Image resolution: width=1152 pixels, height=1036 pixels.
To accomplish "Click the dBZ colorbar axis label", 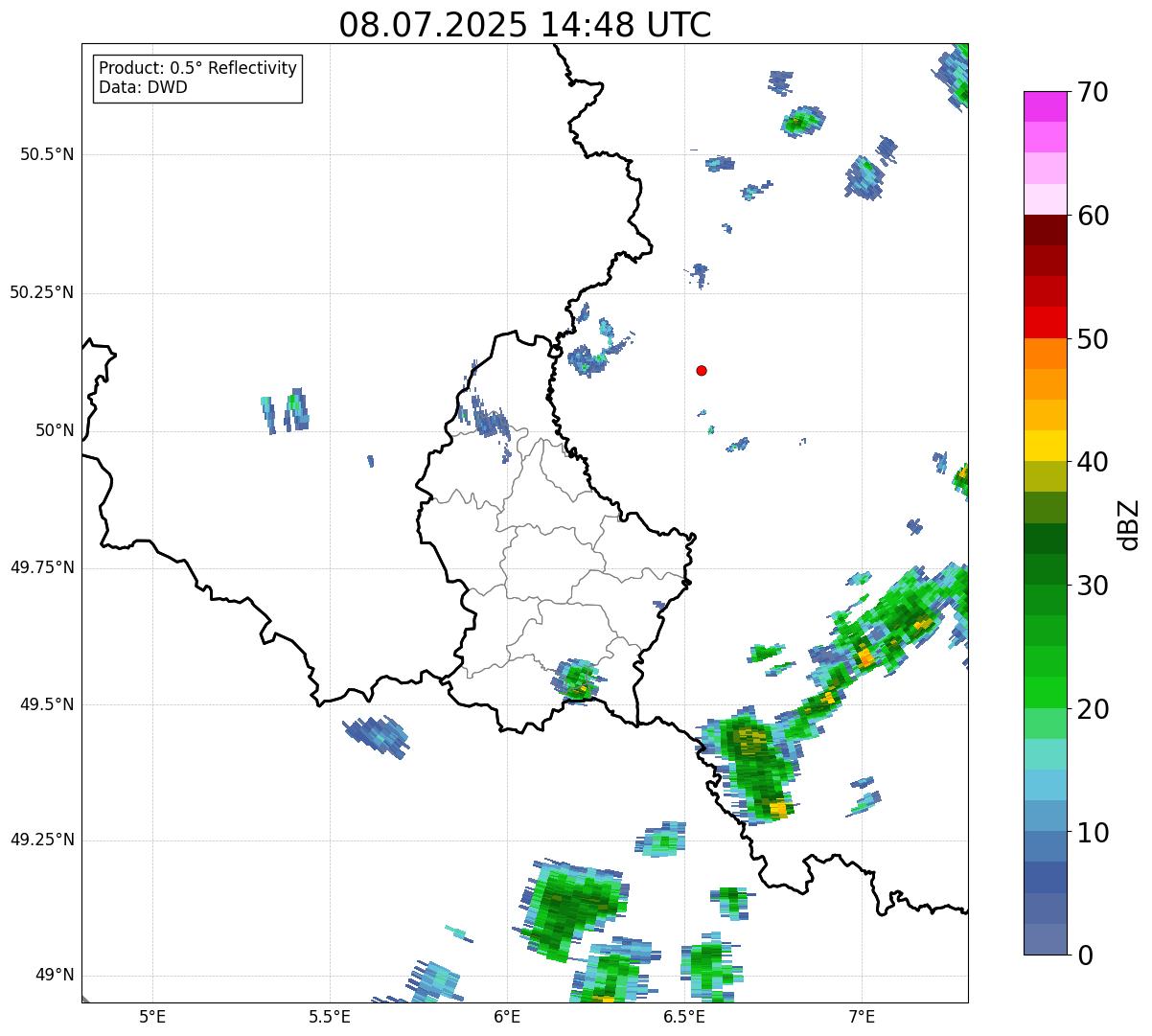I will 1129,523.
